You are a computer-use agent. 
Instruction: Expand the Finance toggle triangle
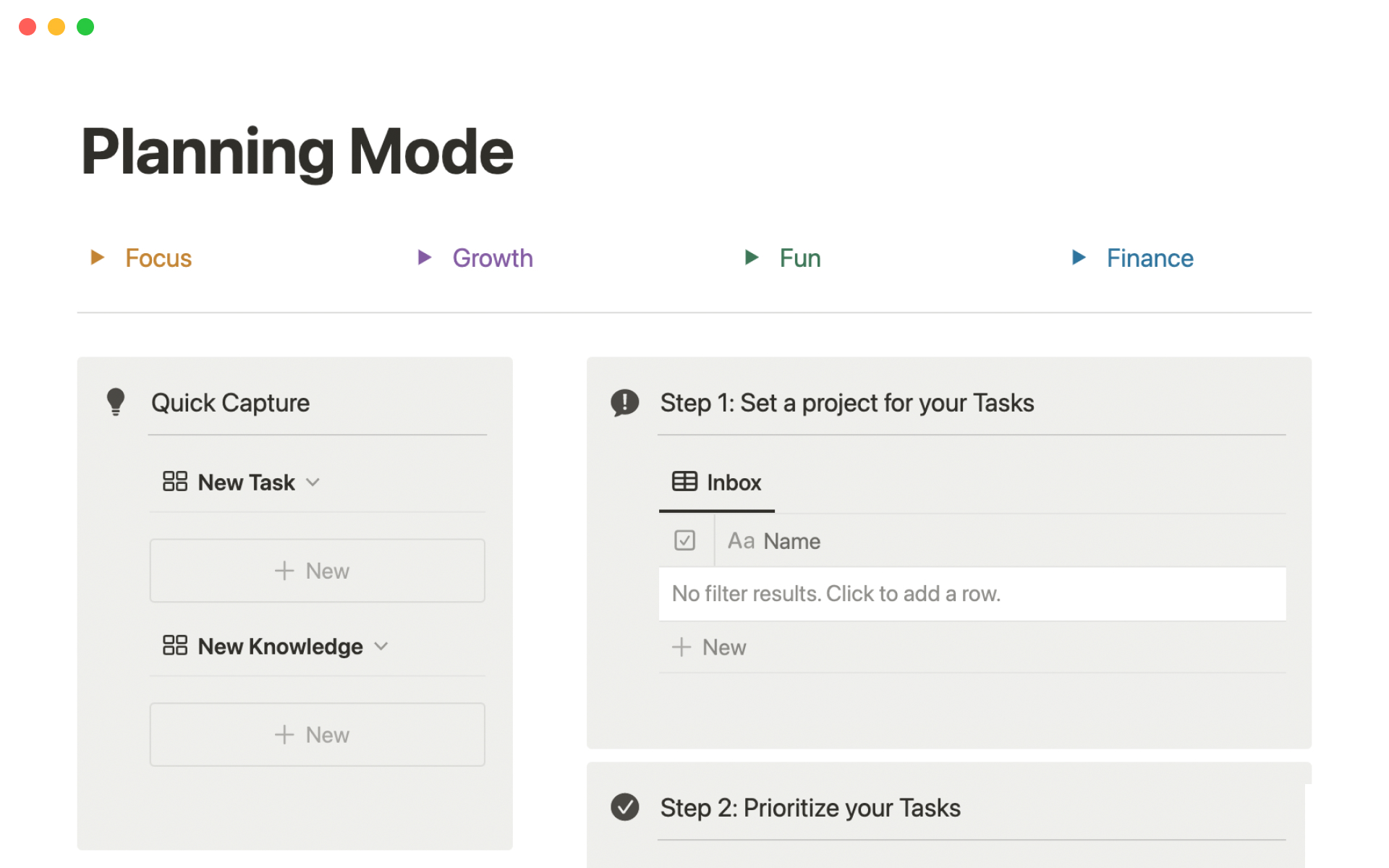[x=1079, y=258]
